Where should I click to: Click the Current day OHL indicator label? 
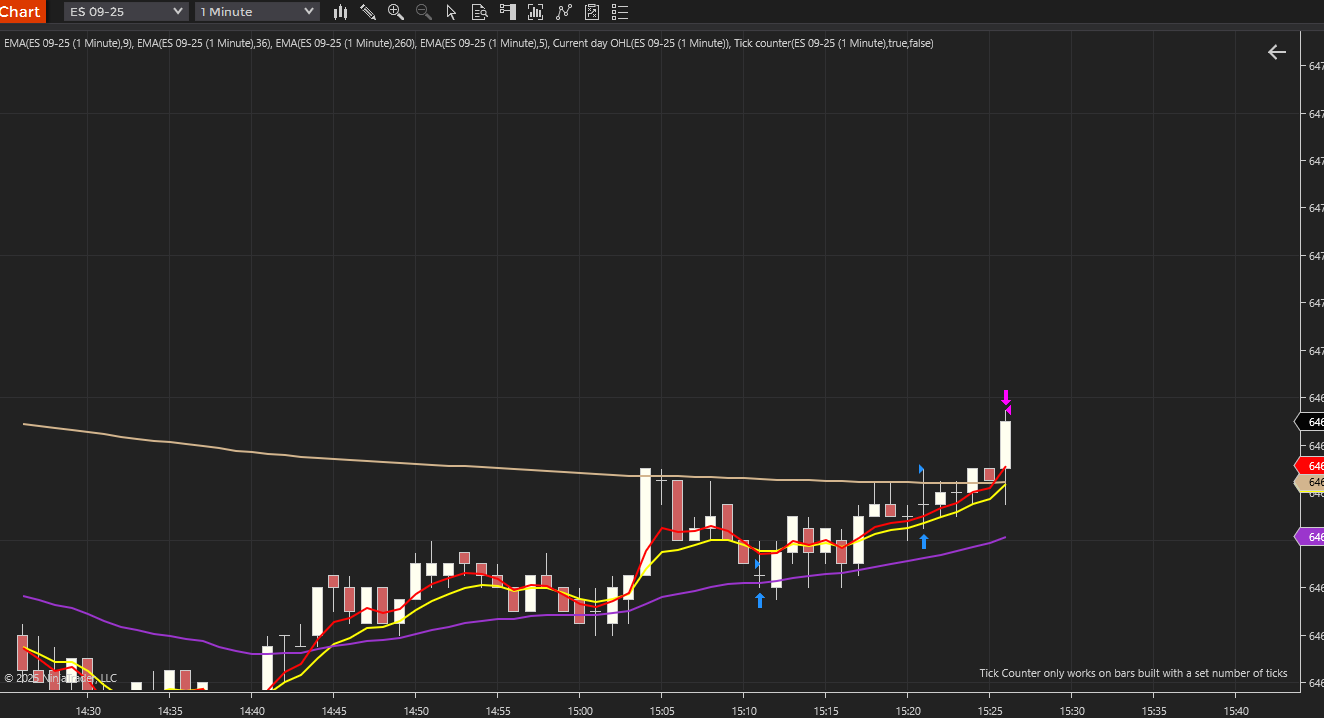pyautogui.click(x=640, y=43)
